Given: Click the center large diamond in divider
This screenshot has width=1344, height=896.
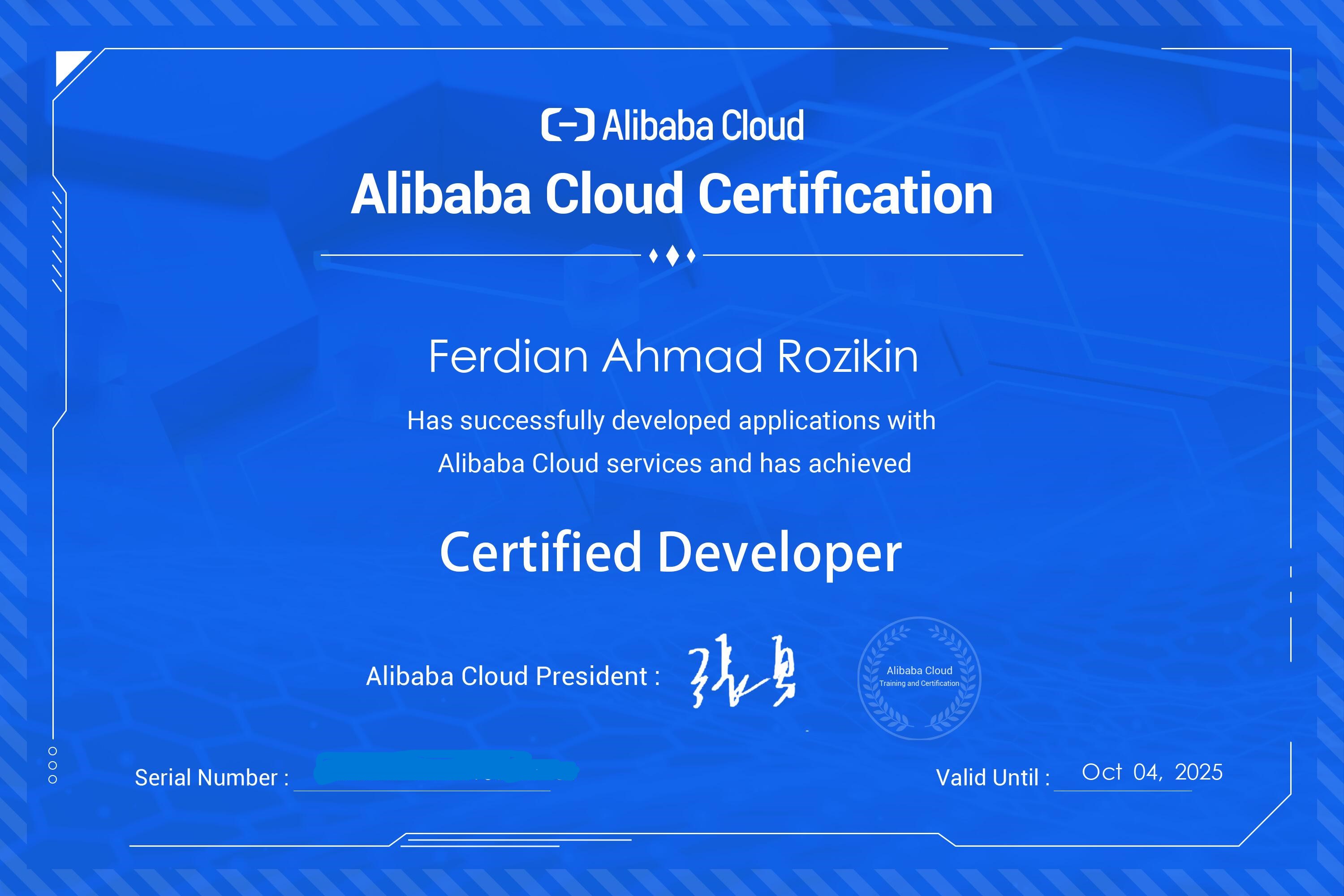Looking at the screenshot, I should 672,255.
